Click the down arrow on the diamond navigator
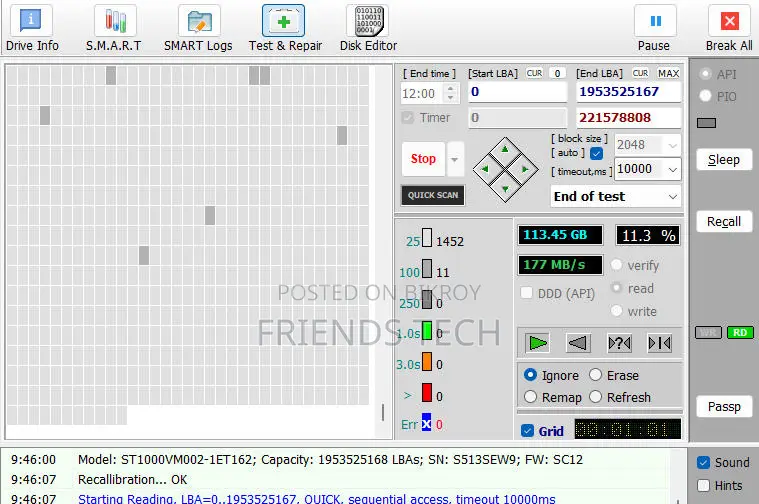 point(505,189)
